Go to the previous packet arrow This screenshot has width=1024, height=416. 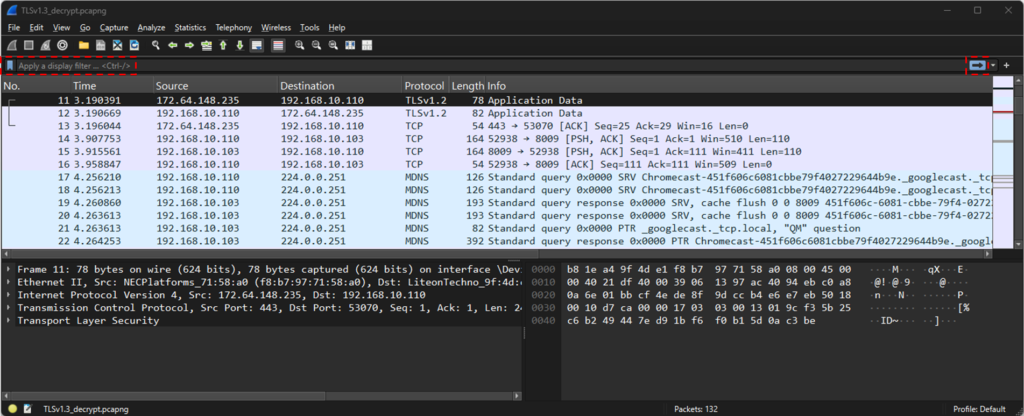point(173,46)
